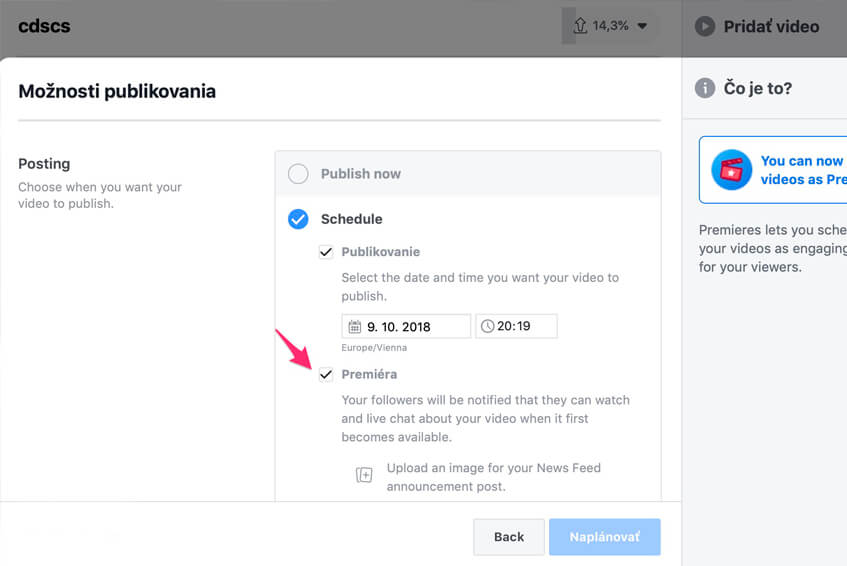Click the calendar icon in date field
Screen dimensions: 847x566
click(354, 326)
